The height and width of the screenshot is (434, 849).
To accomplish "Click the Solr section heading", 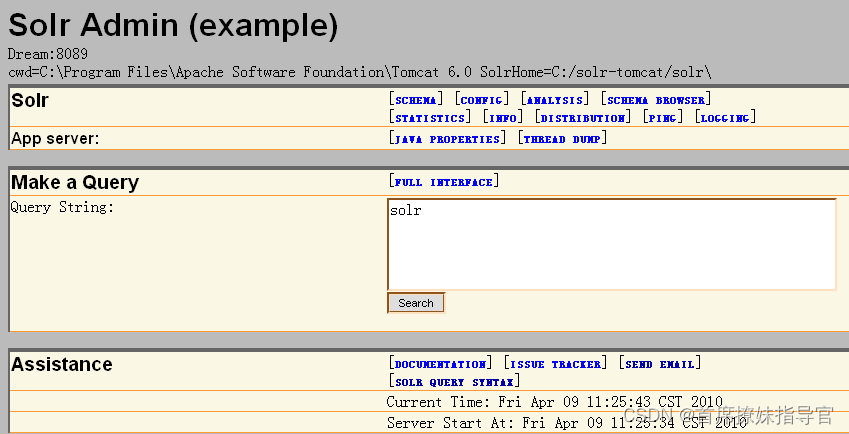I will click(30, 100).
